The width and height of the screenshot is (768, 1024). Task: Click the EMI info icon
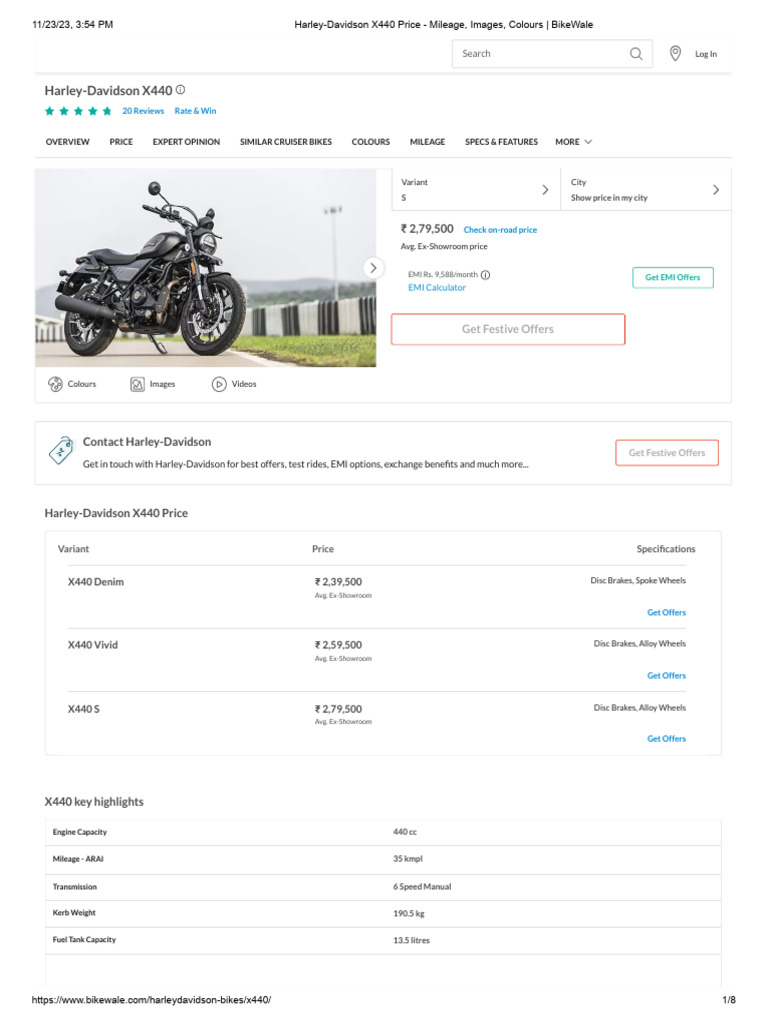click(x=485, y=275)
